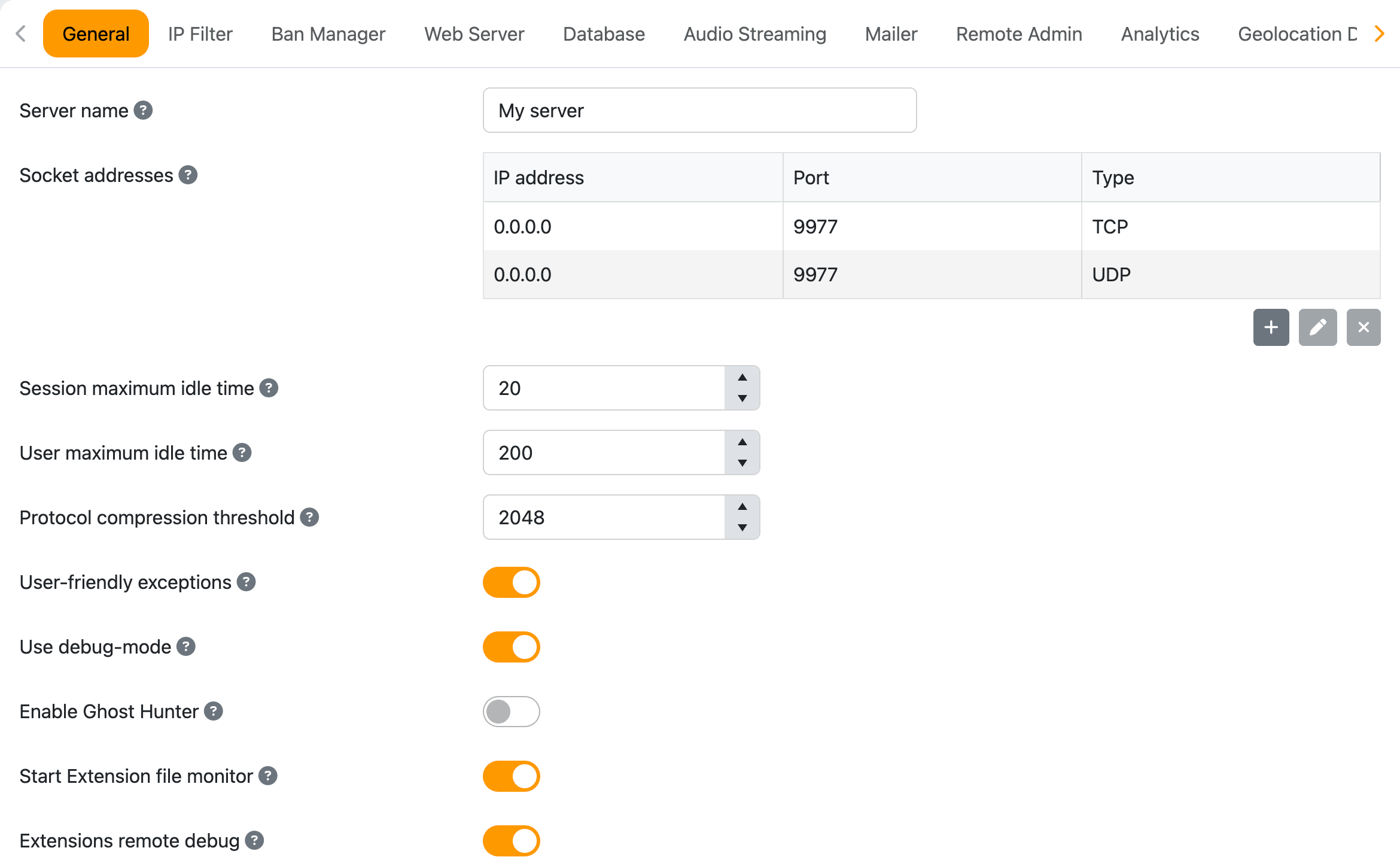Disable User-friendly exceptions toggle
1400x866 pixels.
pos(512,582)
